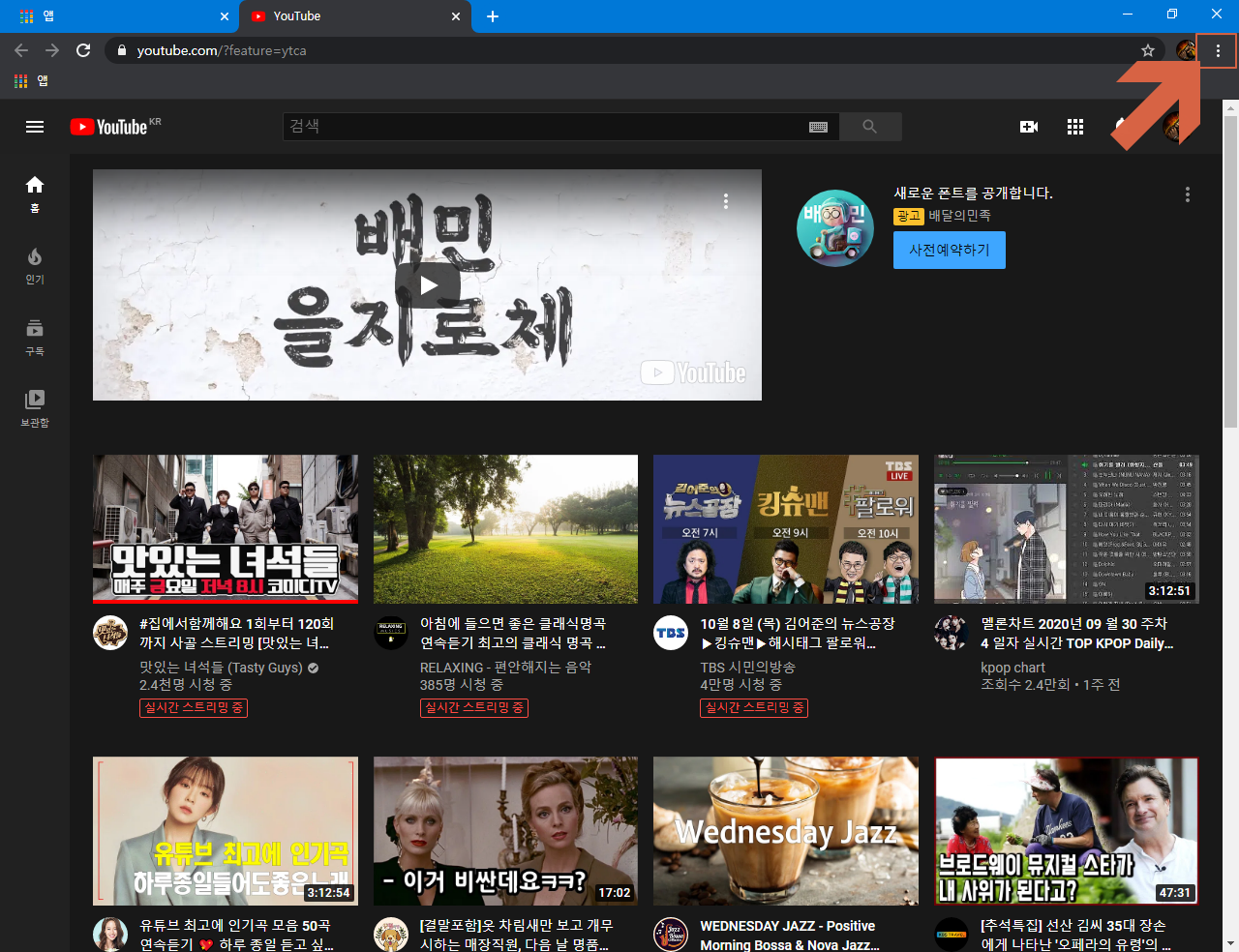
Task: Play the 배민 을지로체 ad video
Action: (427, 285)
